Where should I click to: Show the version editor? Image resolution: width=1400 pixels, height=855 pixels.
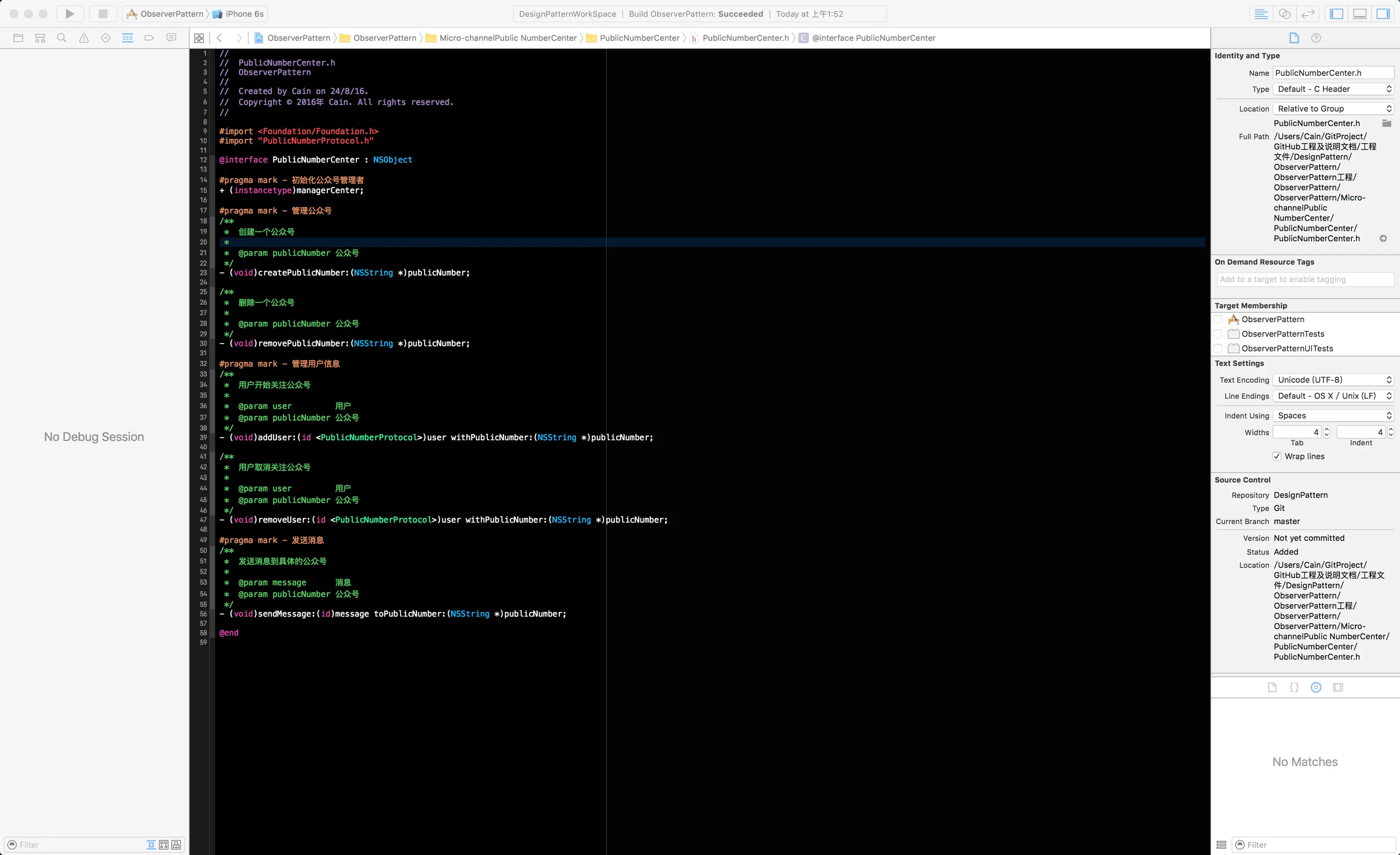(x=1308, y=13)
